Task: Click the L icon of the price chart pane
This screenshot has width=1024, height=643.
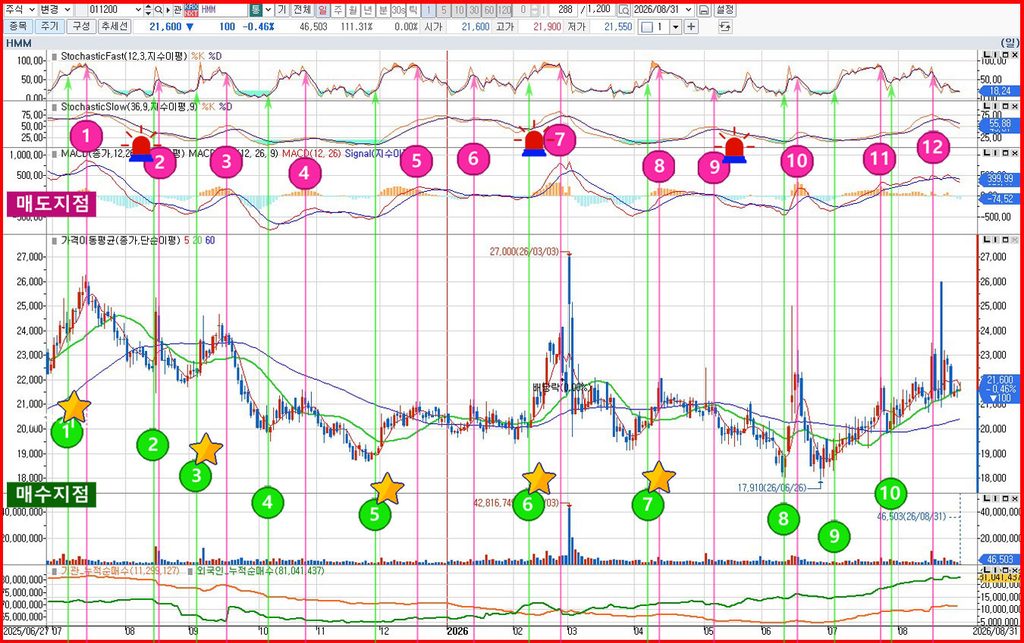Action: [987, 240]
